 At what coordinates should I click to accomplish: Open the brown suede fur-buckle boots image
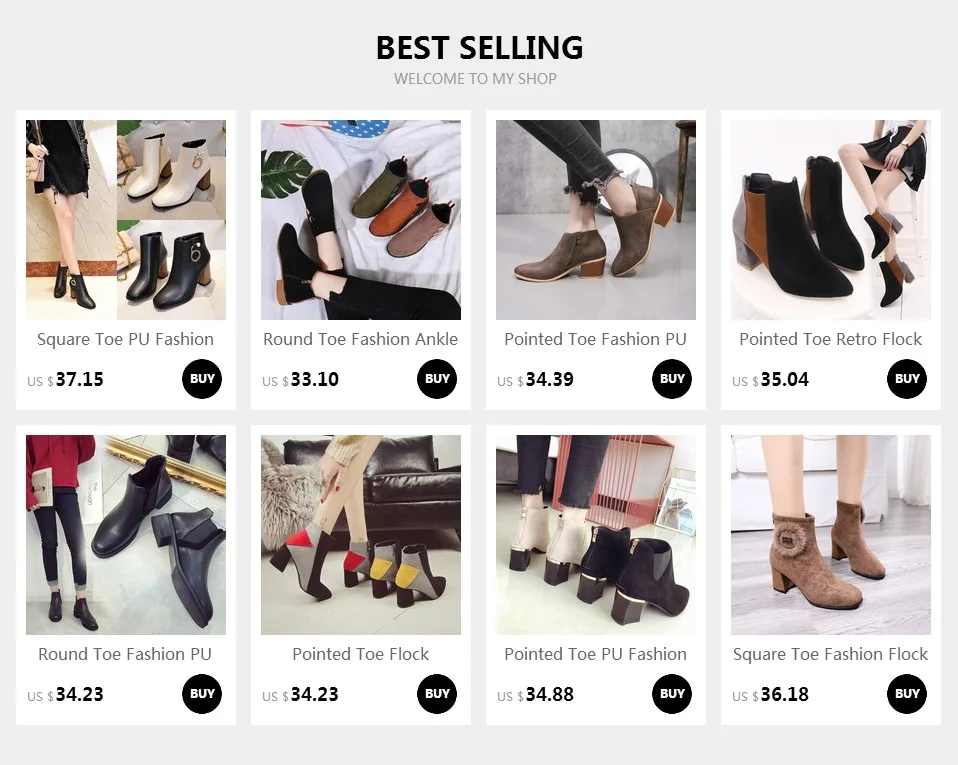(x=831, y=535)
